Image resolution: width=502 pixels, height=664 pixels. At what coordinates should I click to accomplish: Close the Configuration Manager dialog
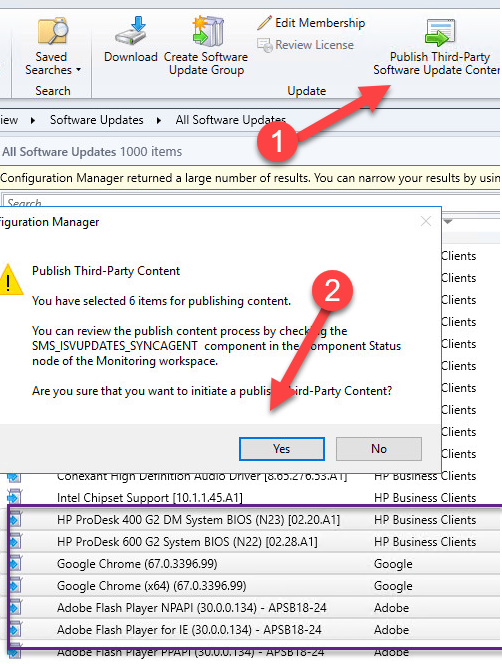pyautogui.click(x=426, y=221)
